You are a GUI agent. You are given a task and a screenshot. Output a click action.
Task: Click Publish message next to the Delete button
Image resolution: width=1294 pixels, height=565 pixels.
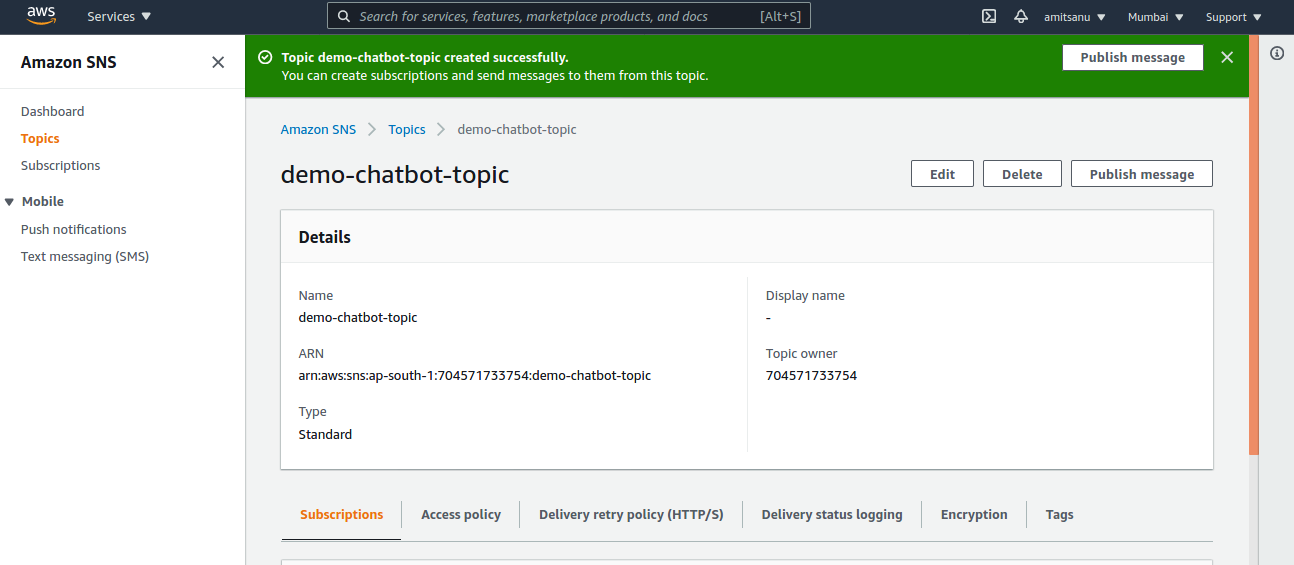click(x=1142, y=174)
